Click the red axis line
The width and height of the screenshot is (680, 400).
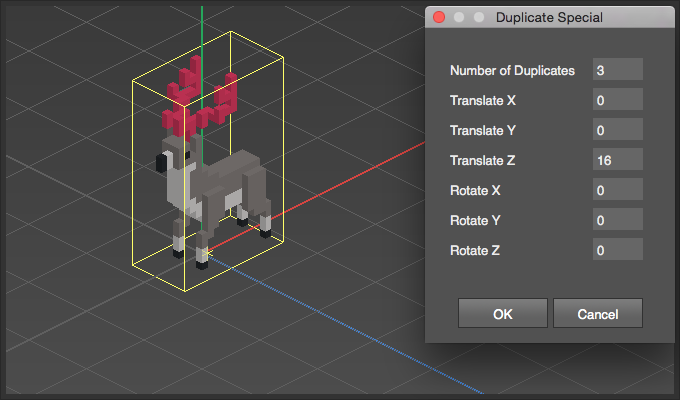(350, 180)
